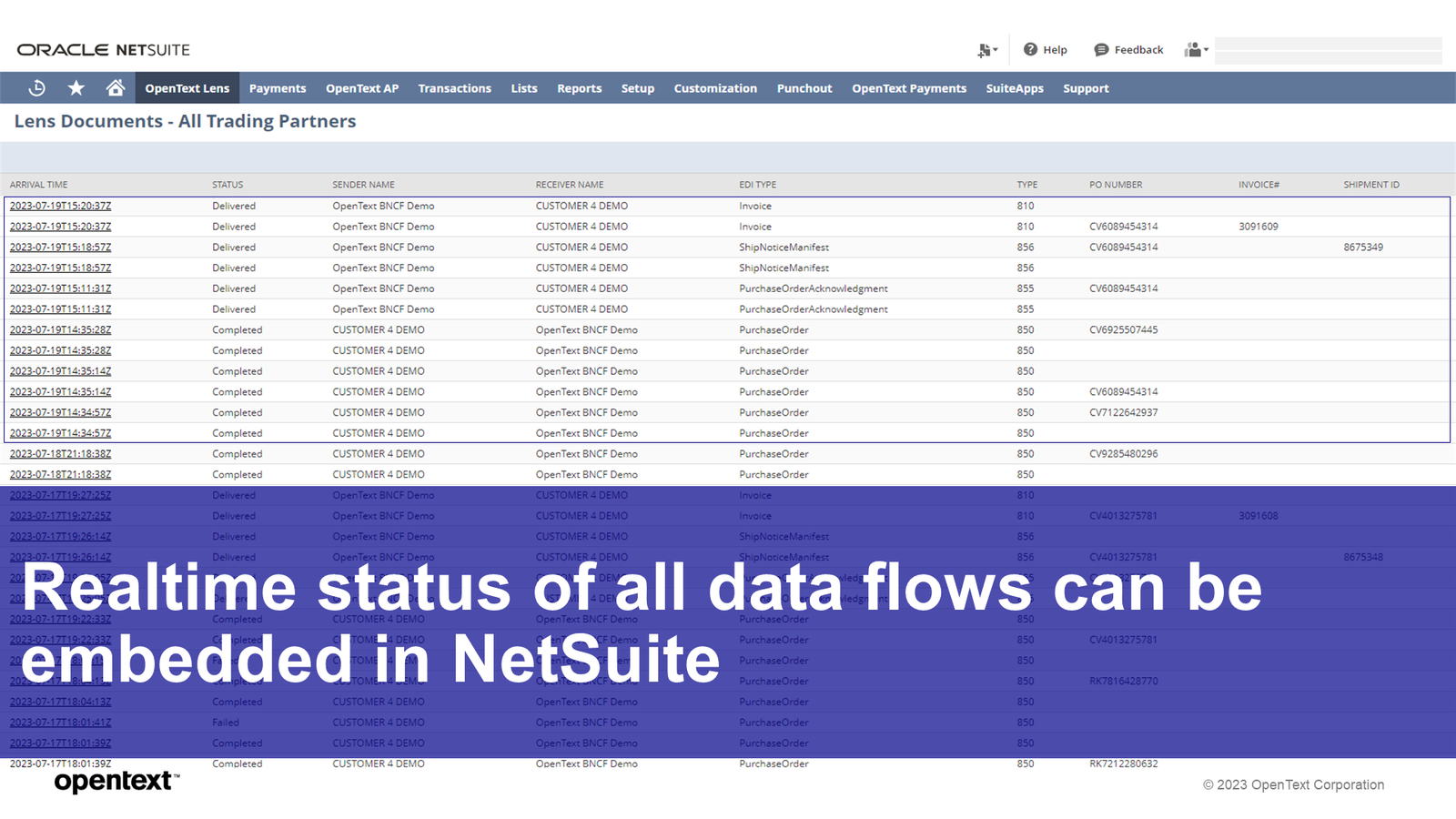
Task: Open the Reports menu
Action: point(580,88)
